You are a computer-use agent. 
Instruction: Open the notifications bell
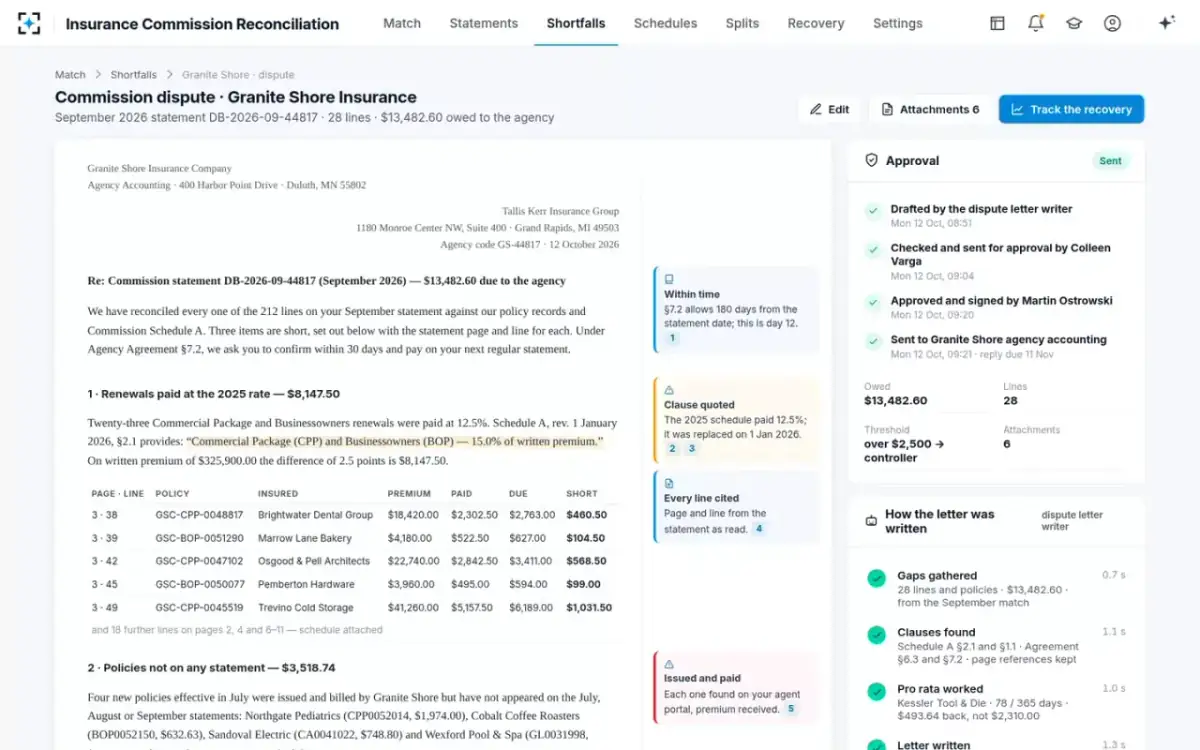(x=1036, y=23)
